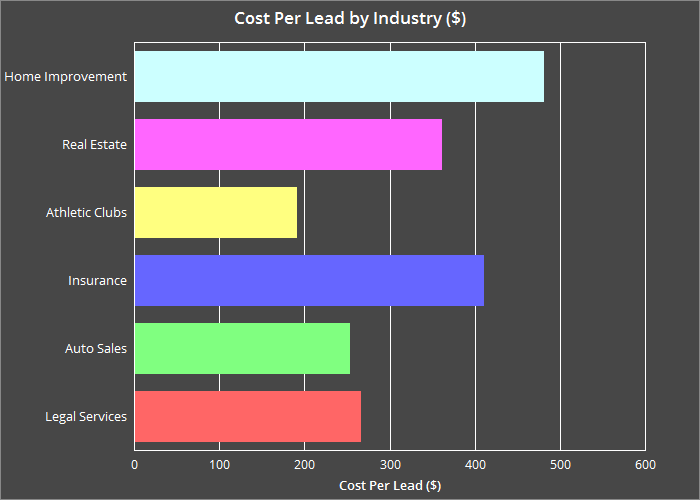Click the Athletic Clubs axis label
The image size is (700, 500).
(86, 213)
